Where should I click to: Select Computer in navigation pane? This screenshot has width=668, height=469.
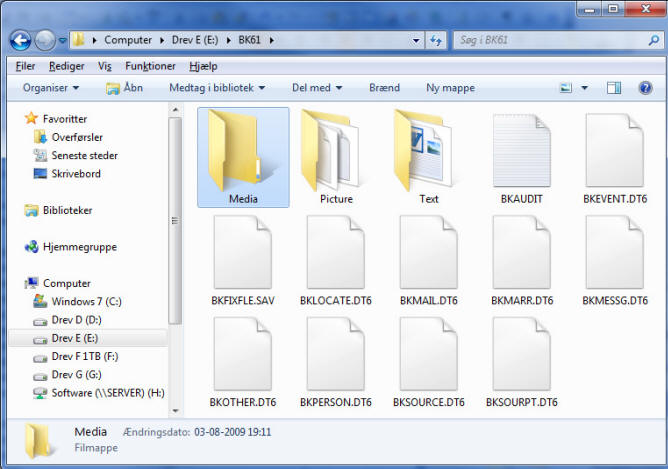click(x=66, y=283)
